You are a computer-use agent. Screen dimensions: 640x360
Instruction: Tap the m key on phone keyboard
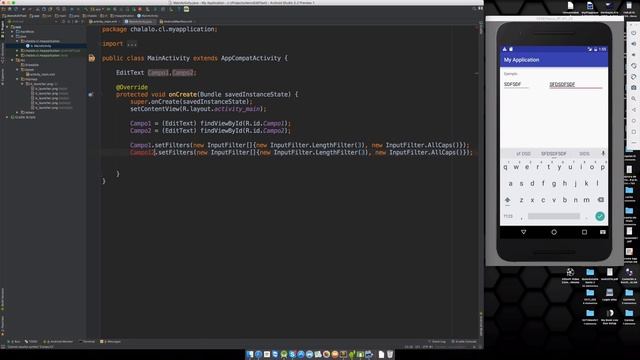pyautogui.click(x=587, y=200)
